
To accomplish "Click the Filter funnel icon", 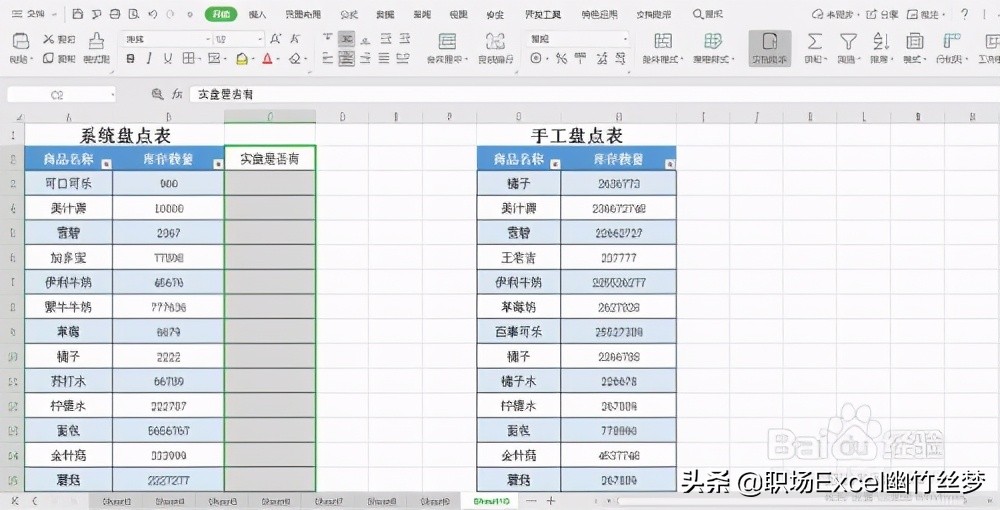I will pos(848,42).
